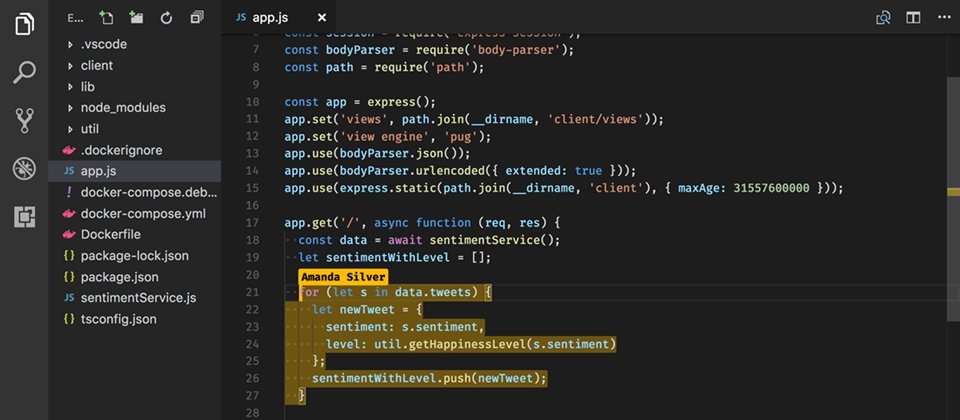Click the New Folder icon in Explorer
This screenshot has width=960, height=420.
pos(136,18)
